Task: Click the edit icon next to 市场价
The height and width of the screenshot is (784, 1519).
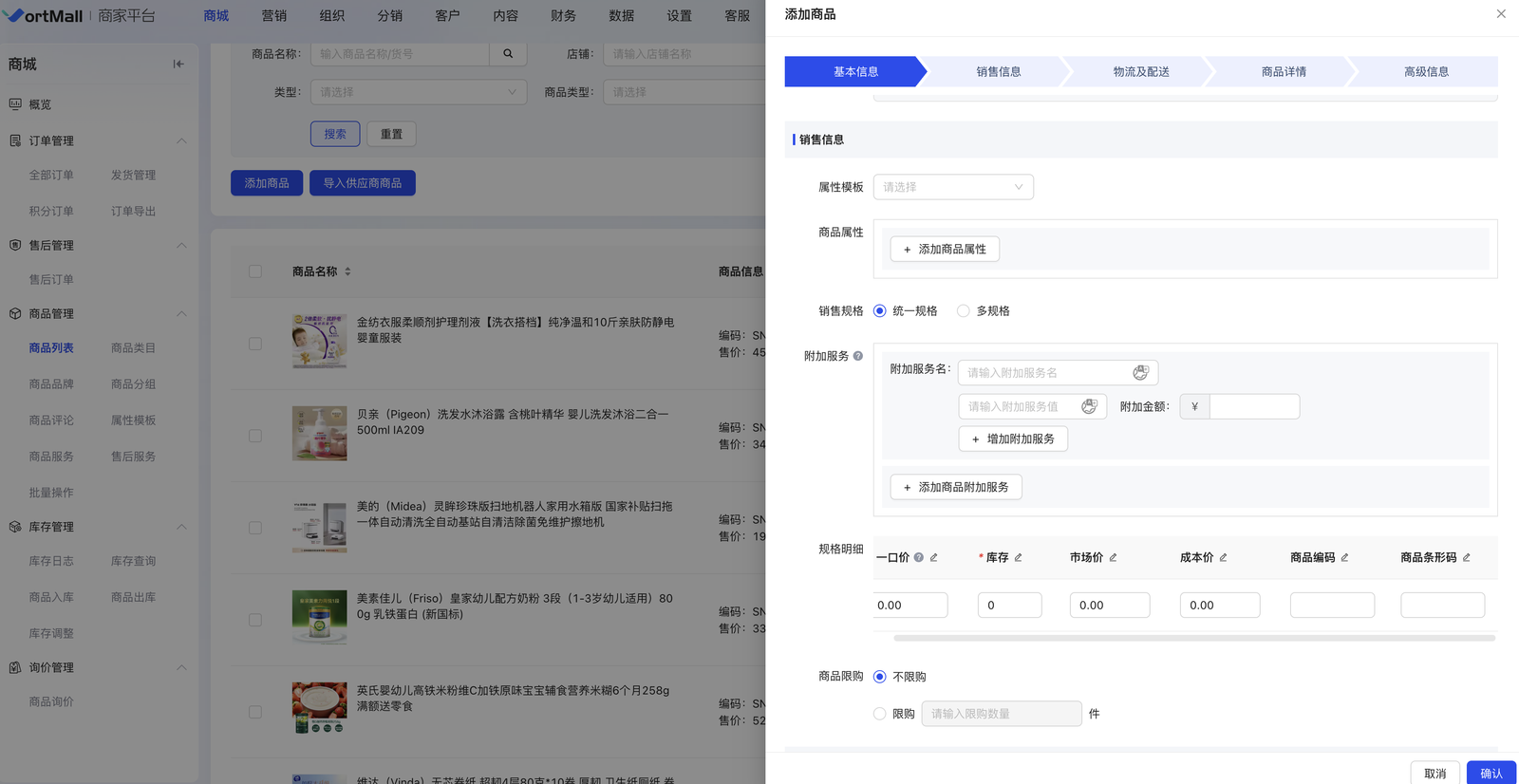Action: pos(1114,558)
